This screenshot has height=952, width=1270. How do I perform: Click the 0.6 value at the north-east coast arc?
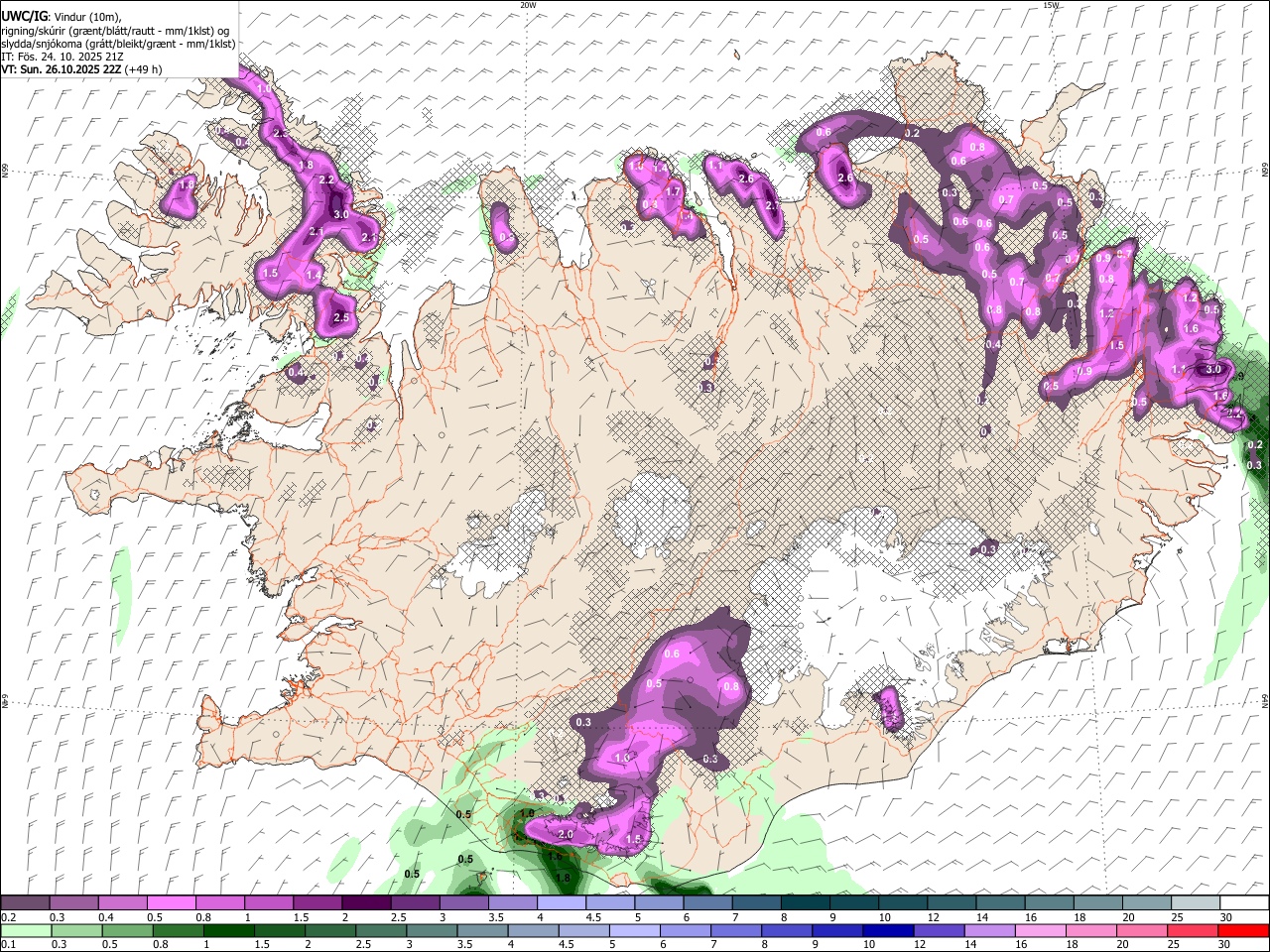(x=824, y=132)
